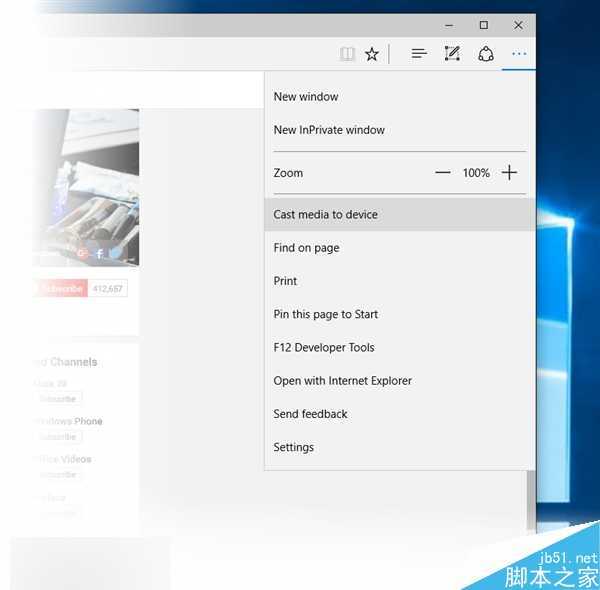Open F12 Developer Tools
This screenshot has width=600, height=590.
click(x=399, y=348)
